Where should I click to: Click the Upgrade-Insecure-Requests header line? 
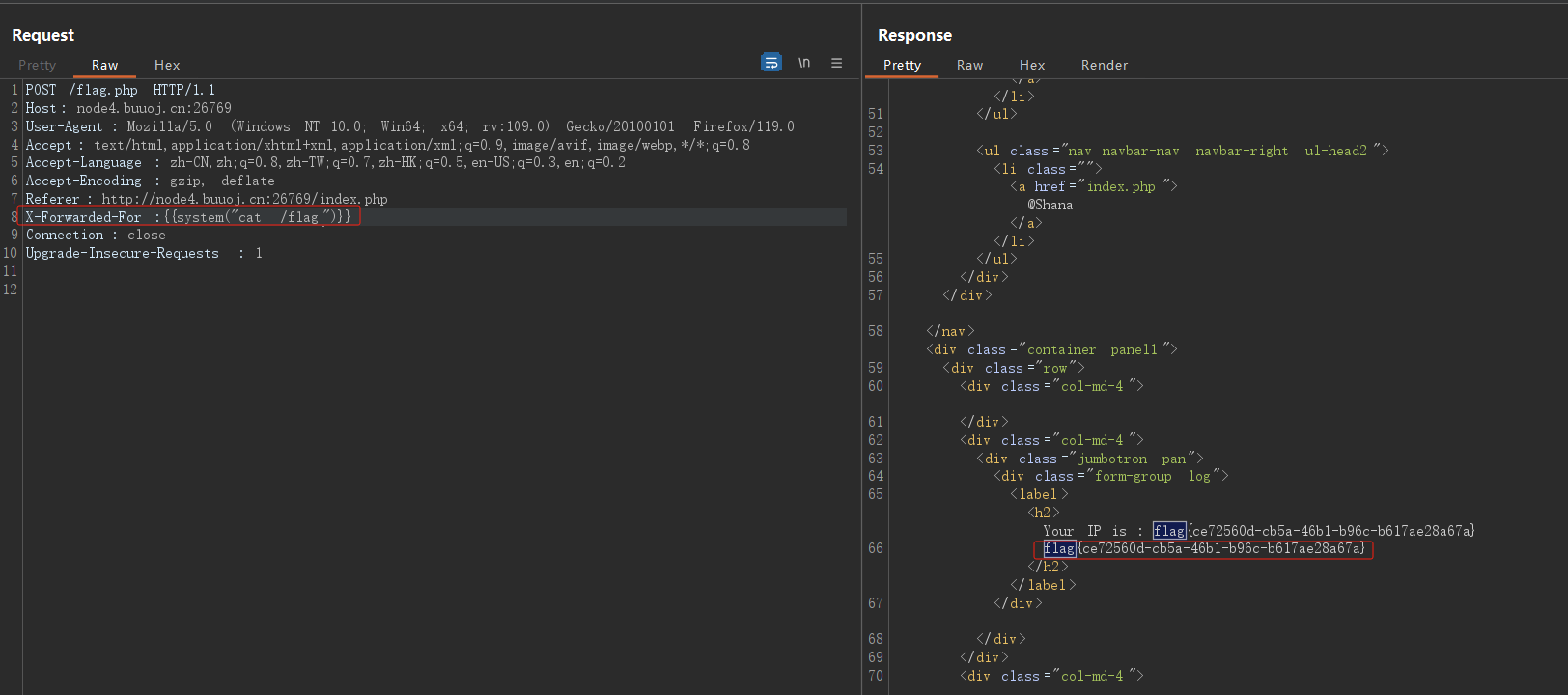pos(144,253)
